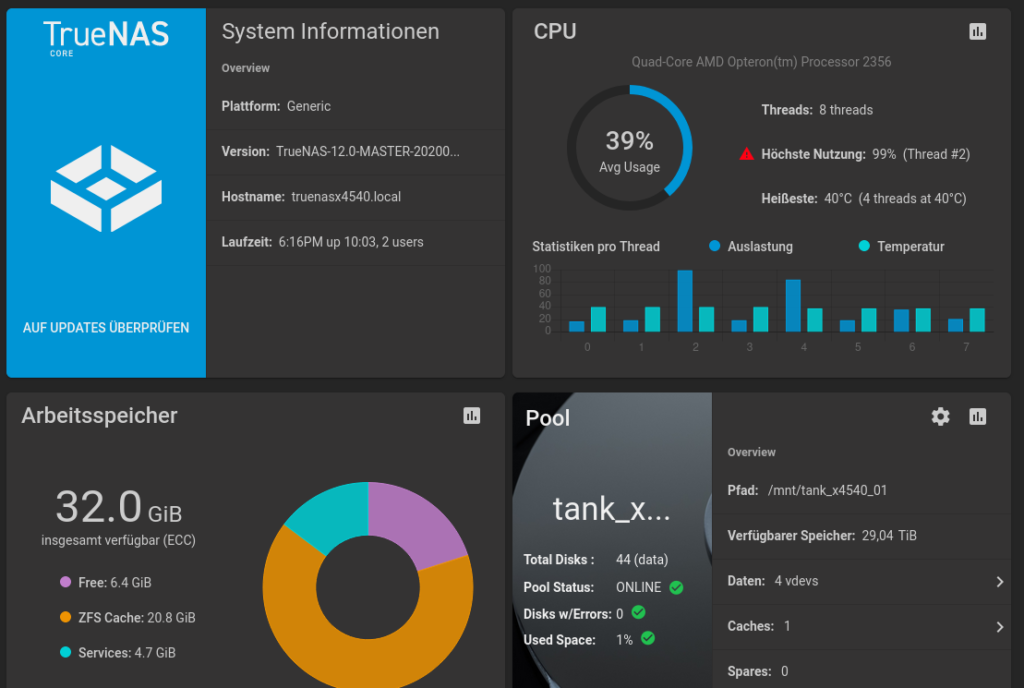Click Quad-Core AMD Opteron processor name
The width and height of the screenshot is (1024, 688).
[761, 62]
